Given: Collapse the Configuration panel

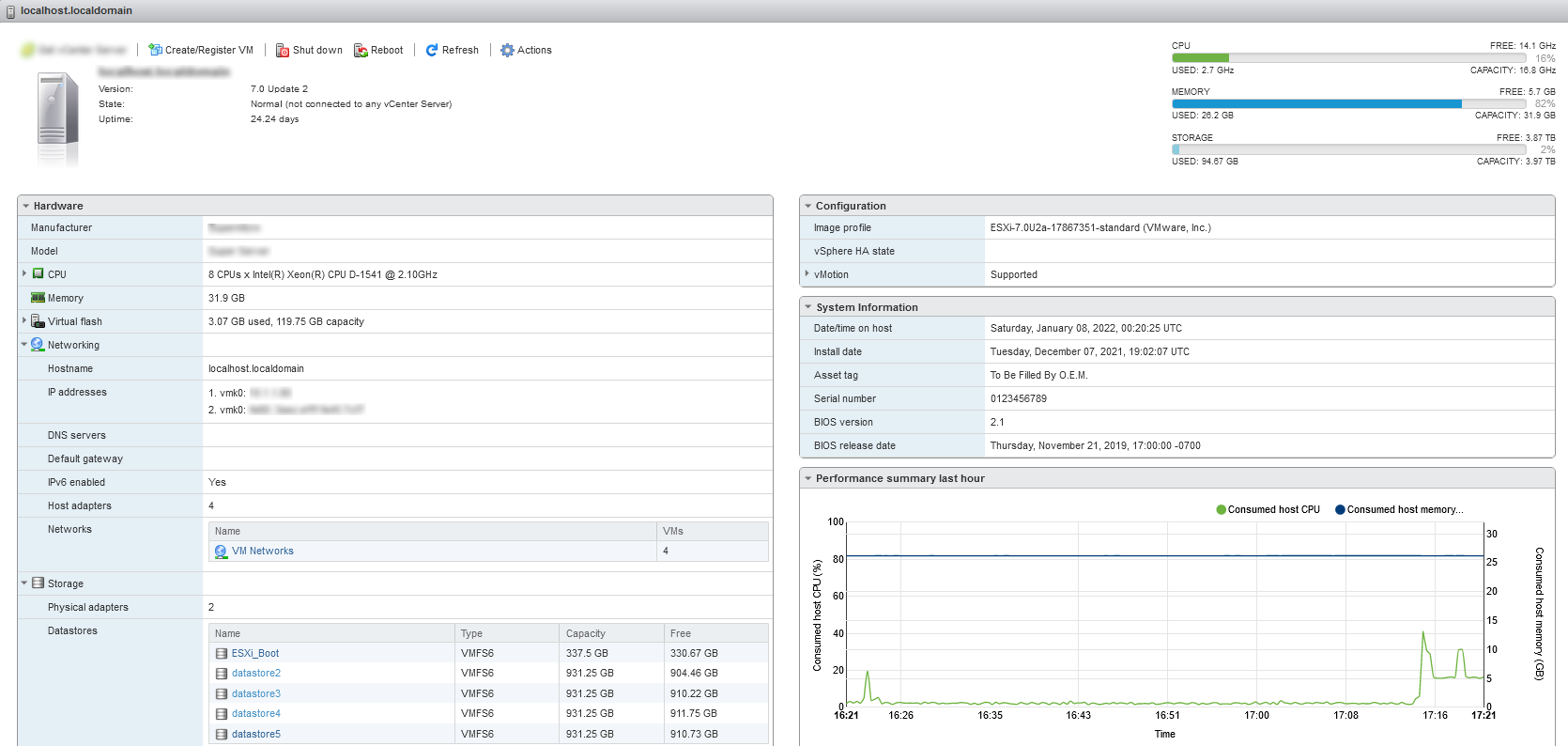Looking at the screenshot, I should [x=807, y=206].
